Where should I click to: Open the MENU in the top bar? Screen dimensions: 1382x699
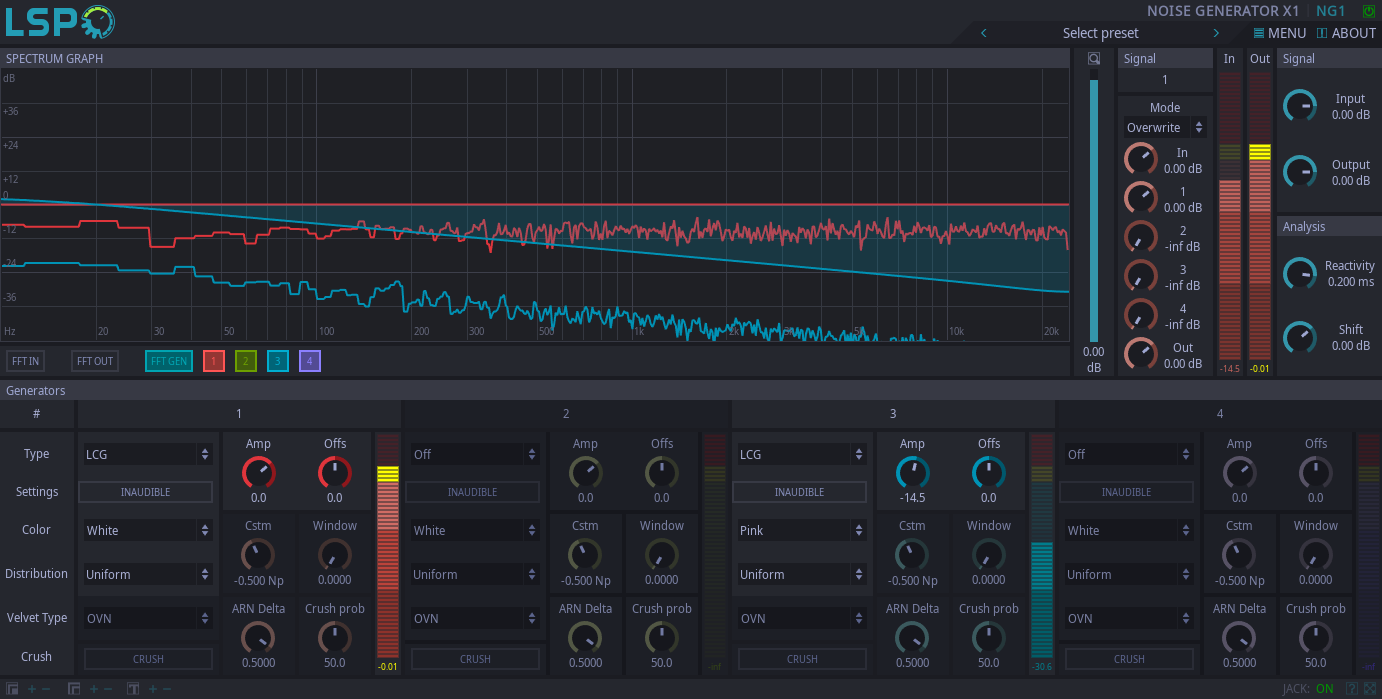[x=1280, y=32]
